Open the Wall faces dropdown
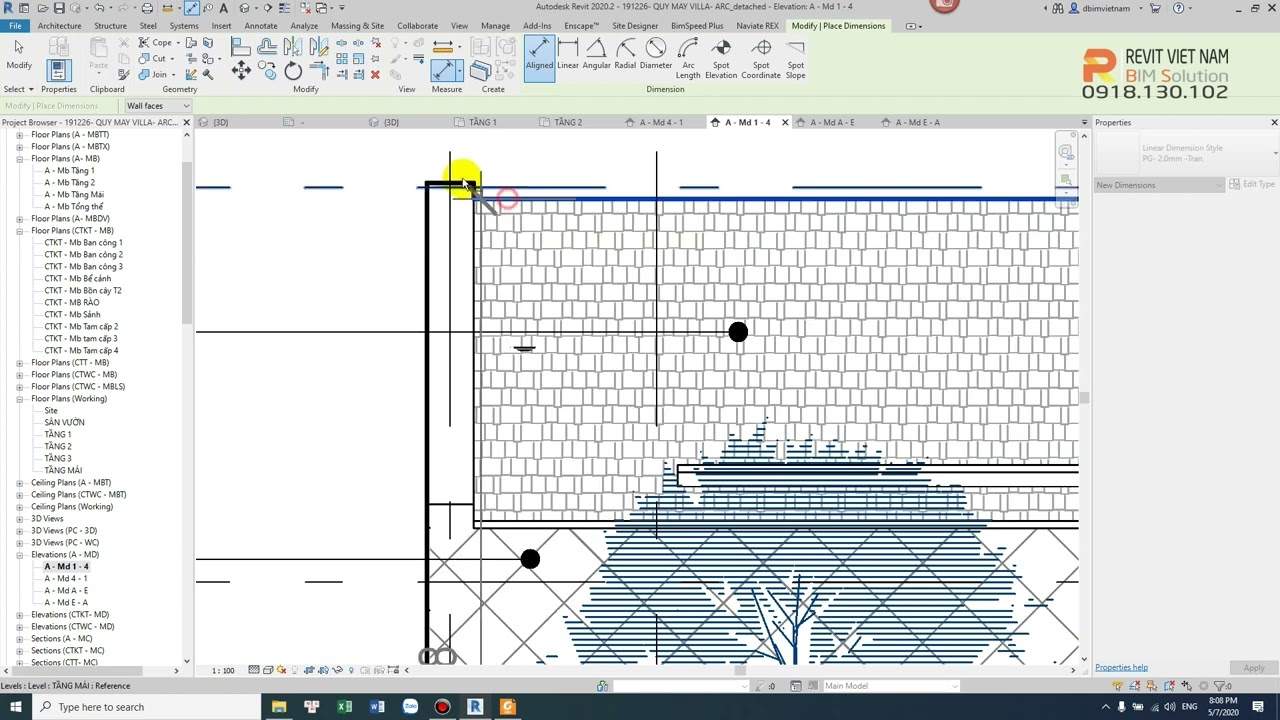Image resolution: width=1280 pixels, height=720 pixels. pyautogui.click(x=157, y=106)
